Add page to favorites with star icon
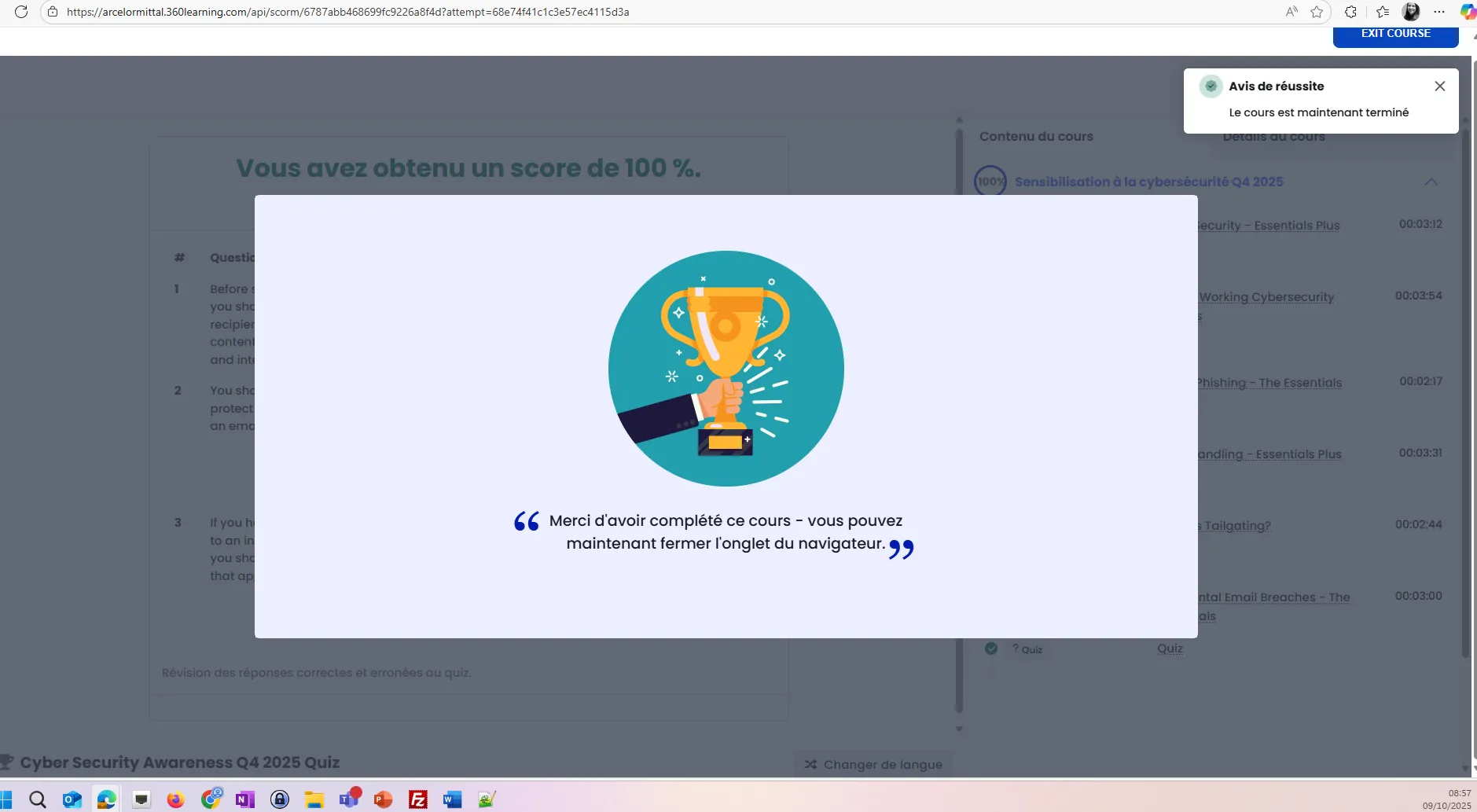The height and width of the screenshot is (812, 1477). (1317, 12)
